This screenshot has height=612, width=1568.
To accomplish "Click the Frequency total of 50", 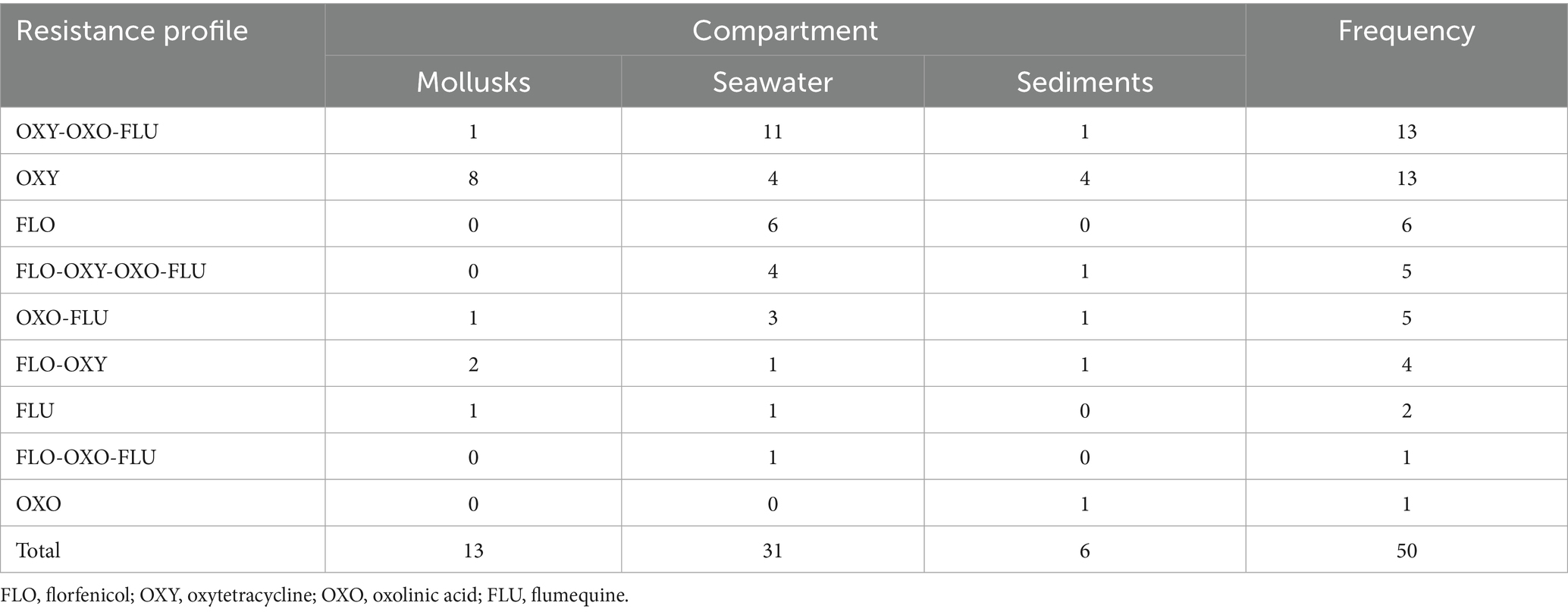I will pos(1406,551).
